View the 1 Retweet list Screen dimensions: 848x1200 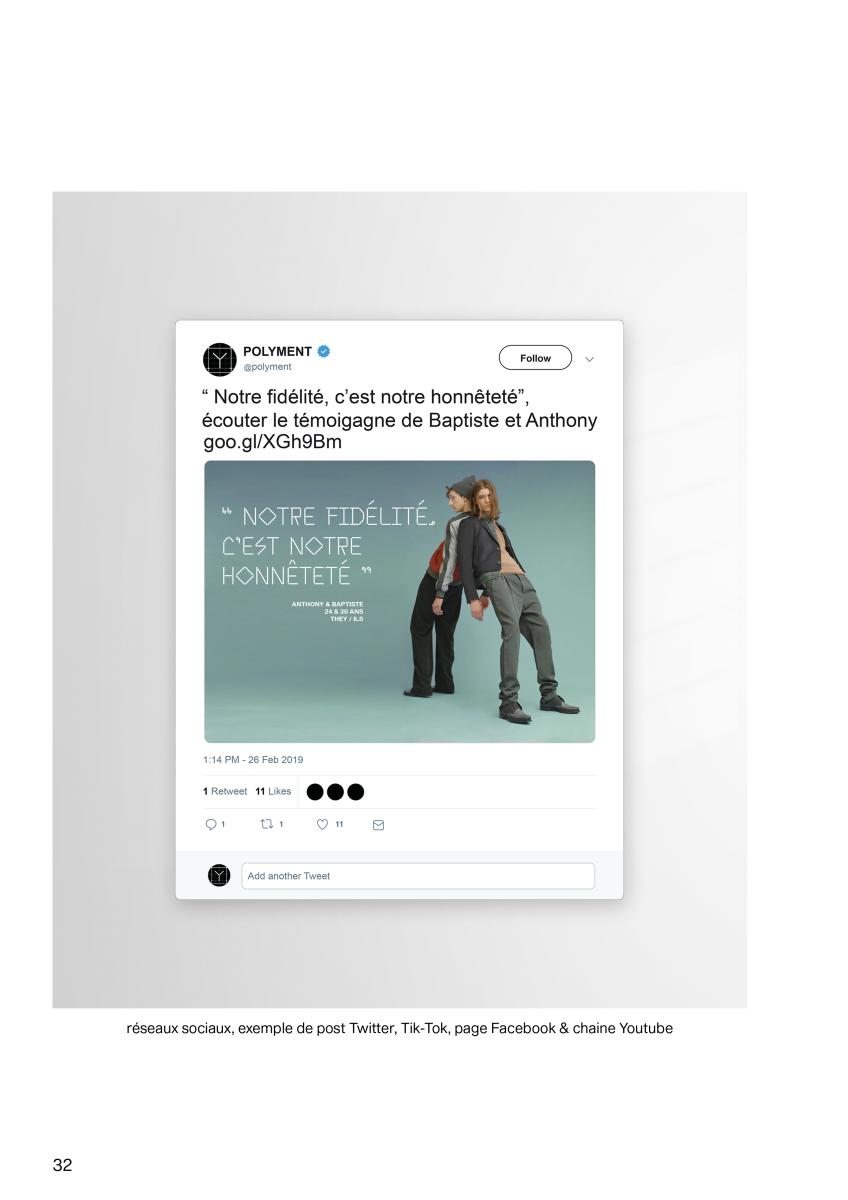point(225,791)
